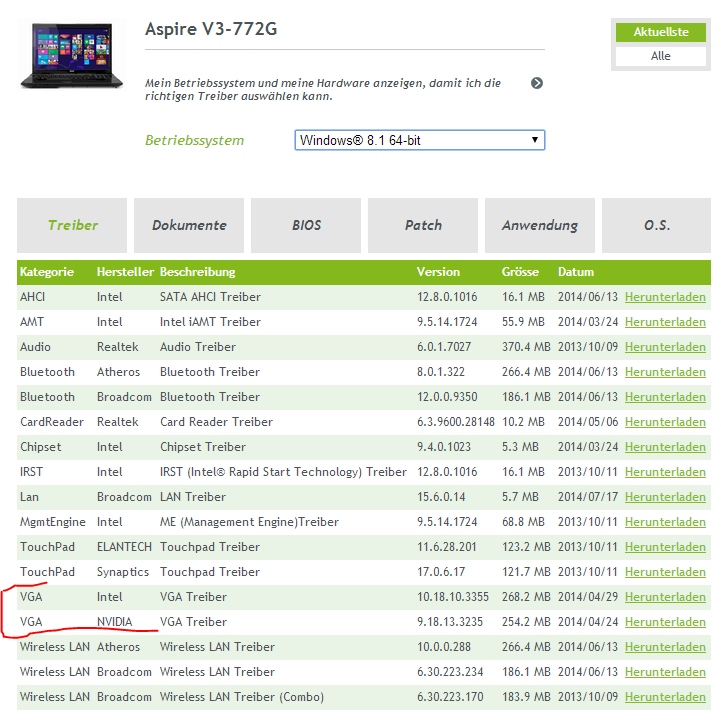Download the Intel SATA AHCI Treiber

pos(665,297)
